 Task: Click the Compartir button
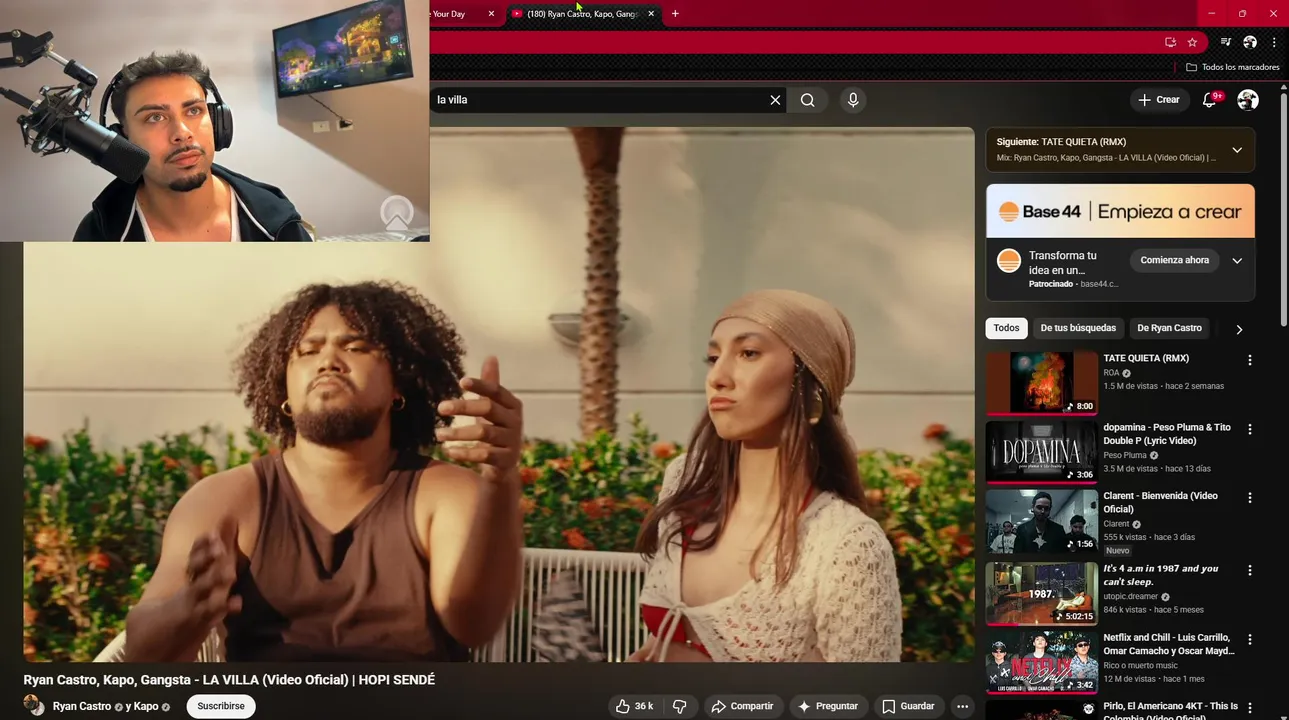(742, 706)
